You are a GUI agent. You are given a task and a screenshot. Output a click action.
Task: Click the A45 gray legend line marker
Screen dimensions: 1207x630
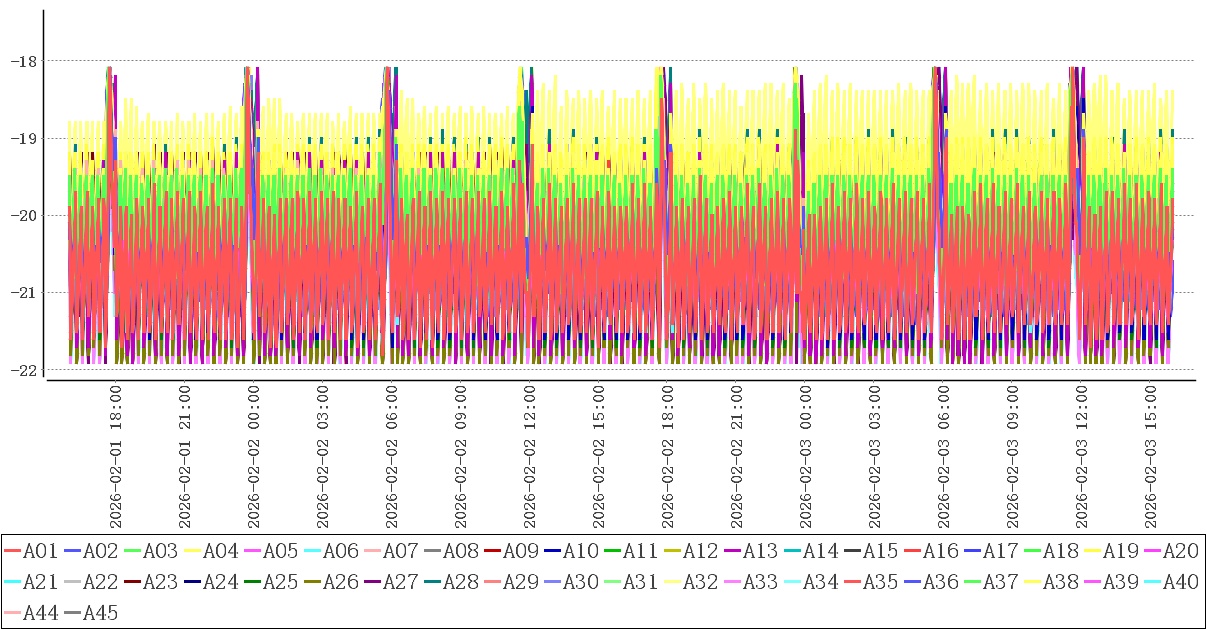tap(73, 613)
